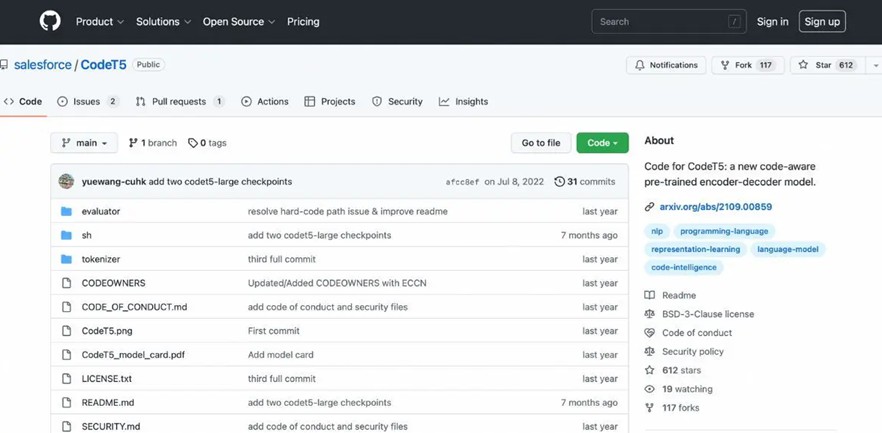882x433 pixels.
Task: Click the LICENSE.txt file icon
Action: (66, 378)
